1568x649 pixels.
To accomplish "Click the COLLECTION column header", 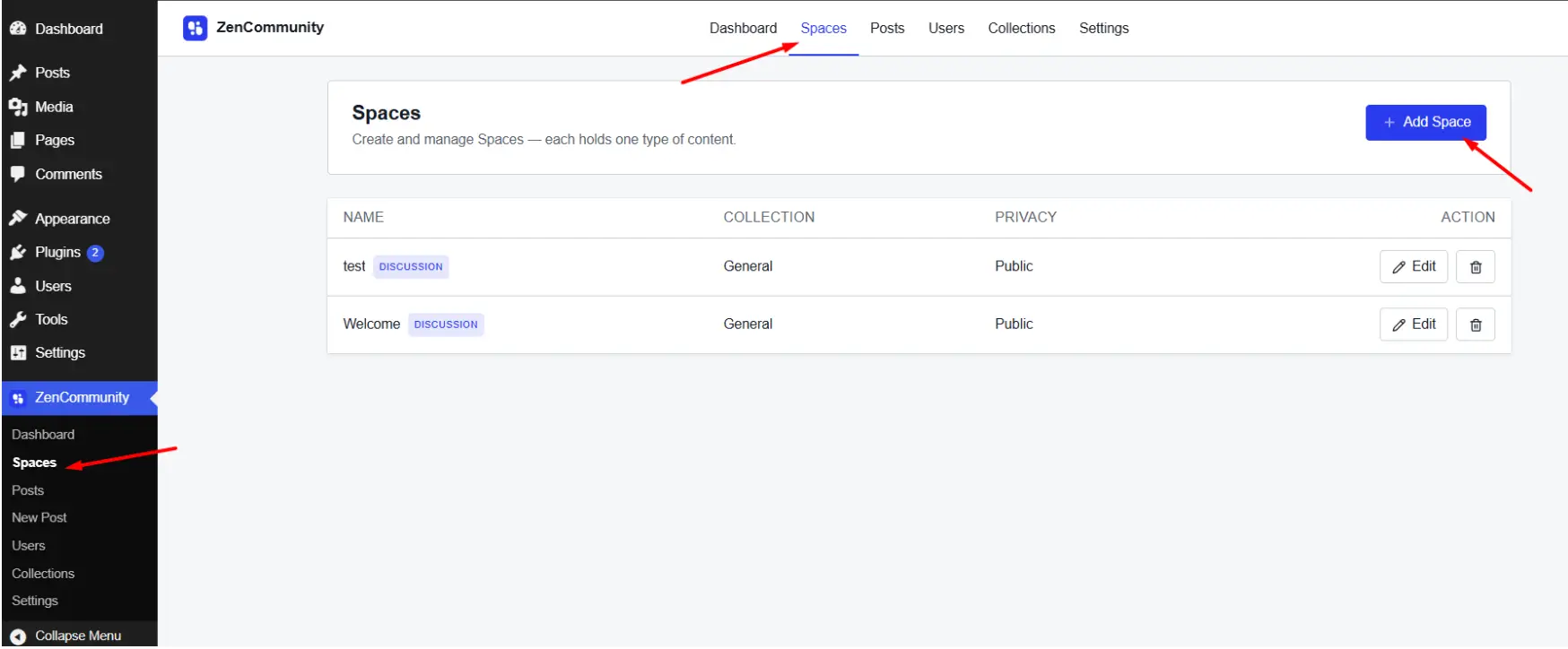I will tap(769, 217).
